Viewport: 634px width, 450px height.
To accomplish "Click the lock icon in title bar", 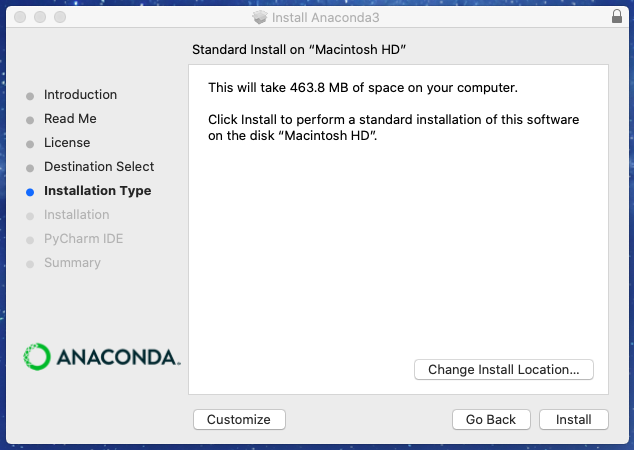I will coord(615,17).
